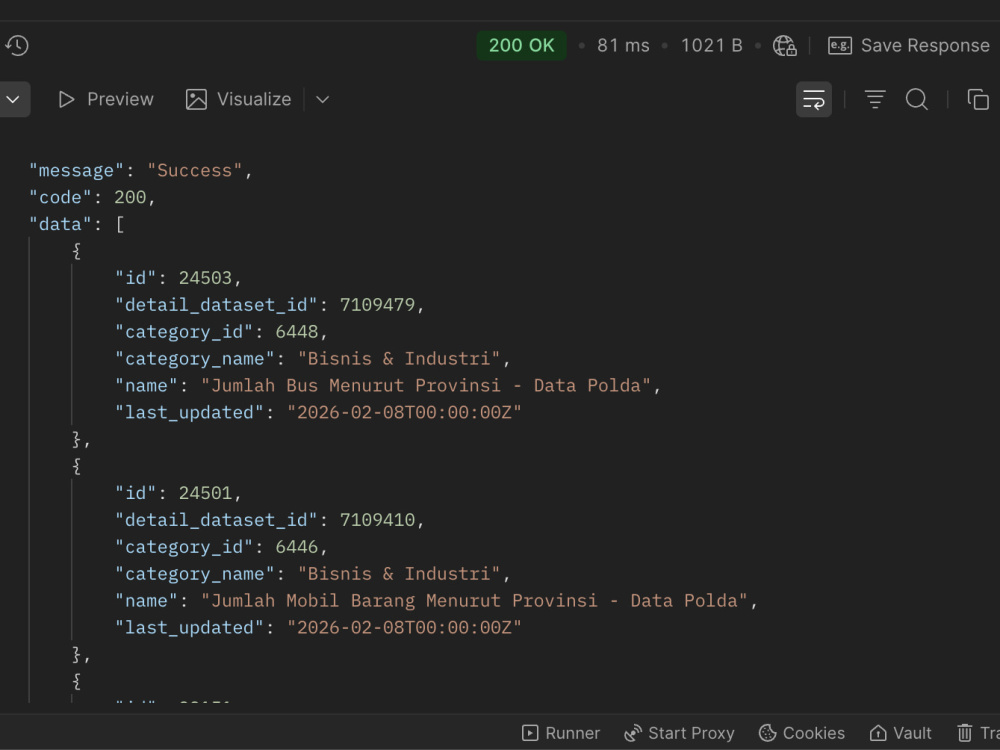The height and width of the screenshot is (750, 1000).
Task: Open the Visualize view
Action: coord(239,99)
